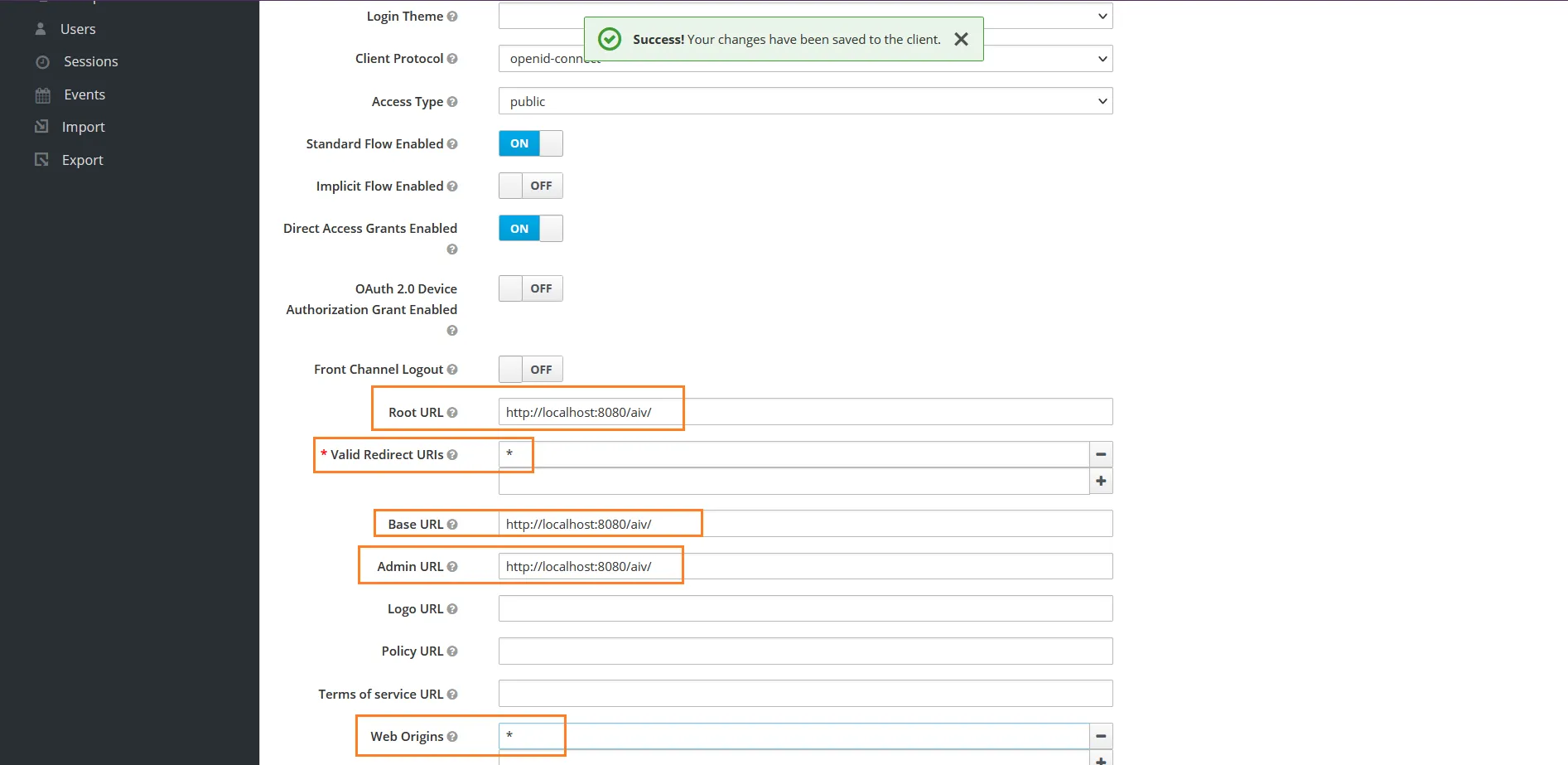Viewport: 1568px width, 765px height.
Task: Toggle Implicit Flow Enabled switch
Action: pos(530,186)
